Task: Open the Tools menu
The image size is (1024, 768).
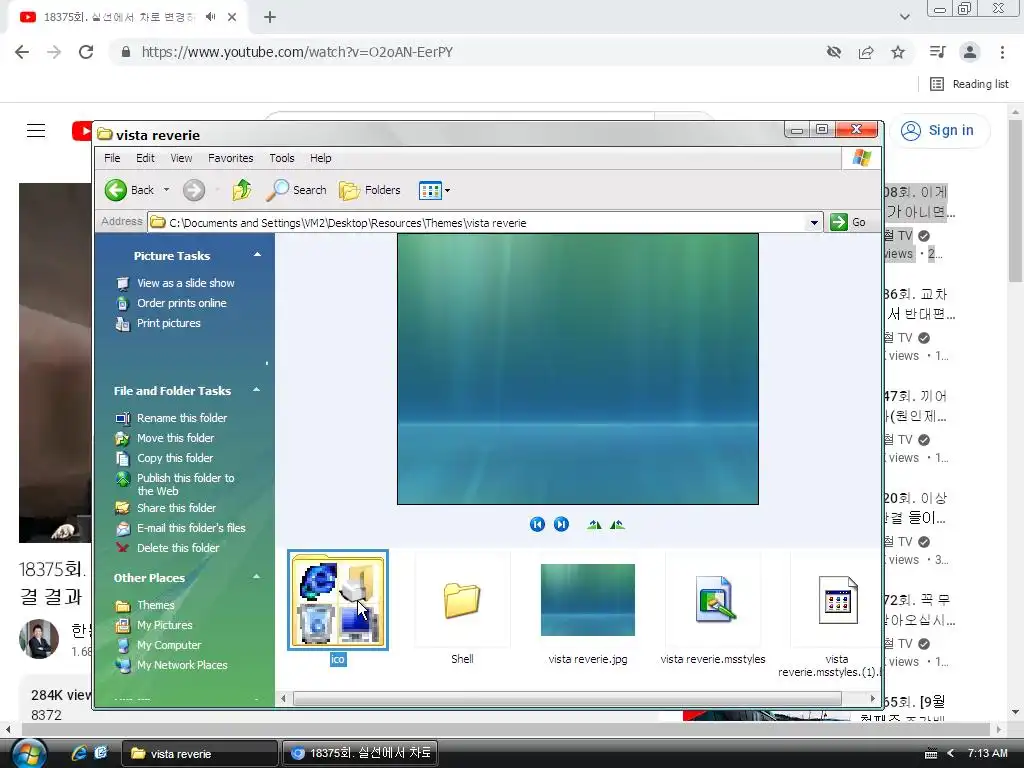Action: click(281, 158)
